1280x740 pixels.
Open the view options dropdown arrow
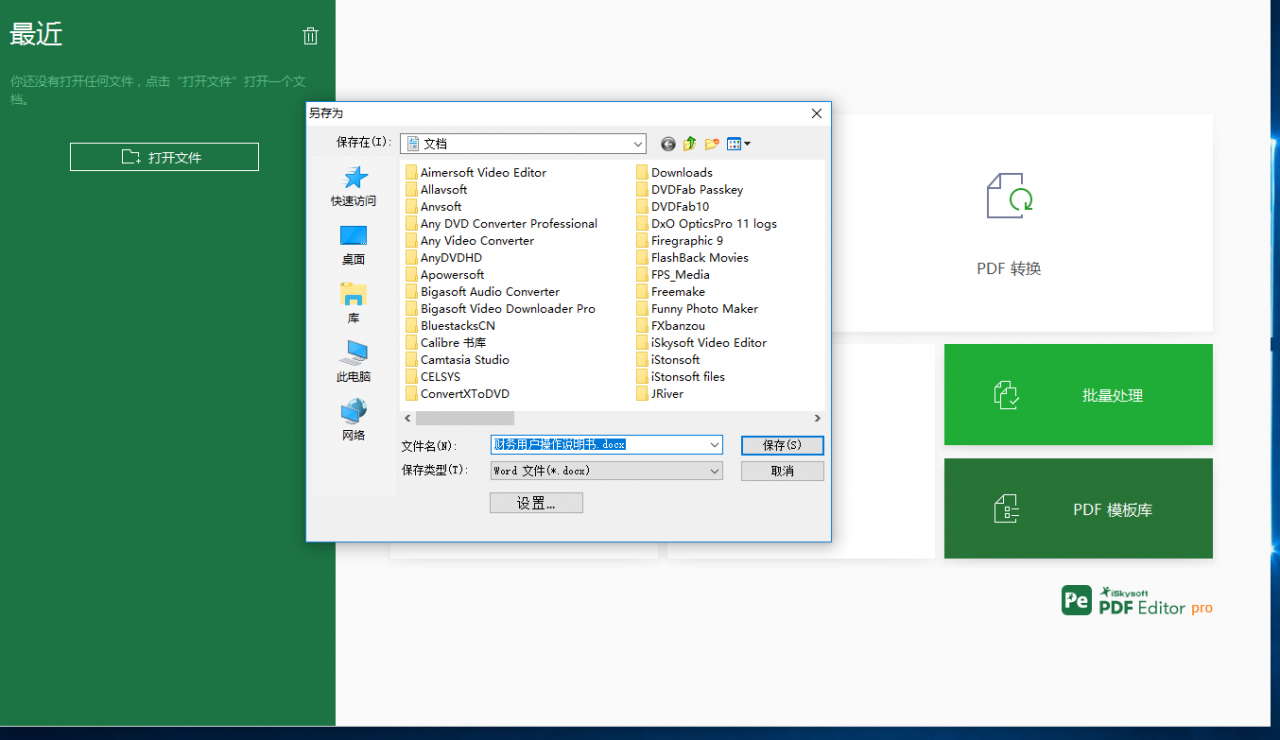pos(746,143)
